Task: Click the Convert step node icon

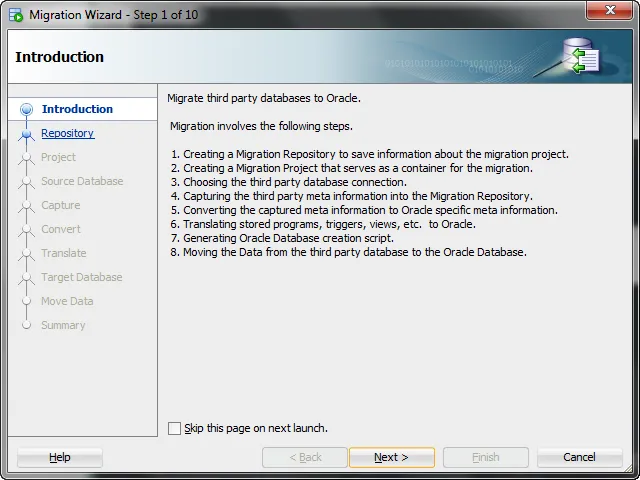Action: click(x=27, y=230)
